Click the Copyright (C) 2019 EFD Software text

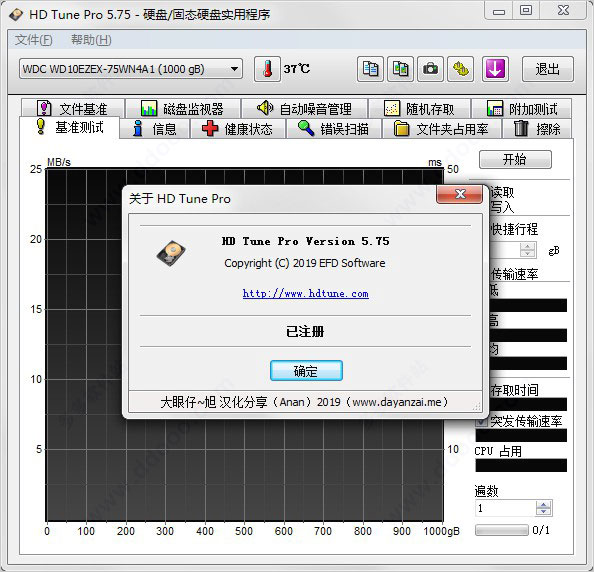click(x=305, y=263)
